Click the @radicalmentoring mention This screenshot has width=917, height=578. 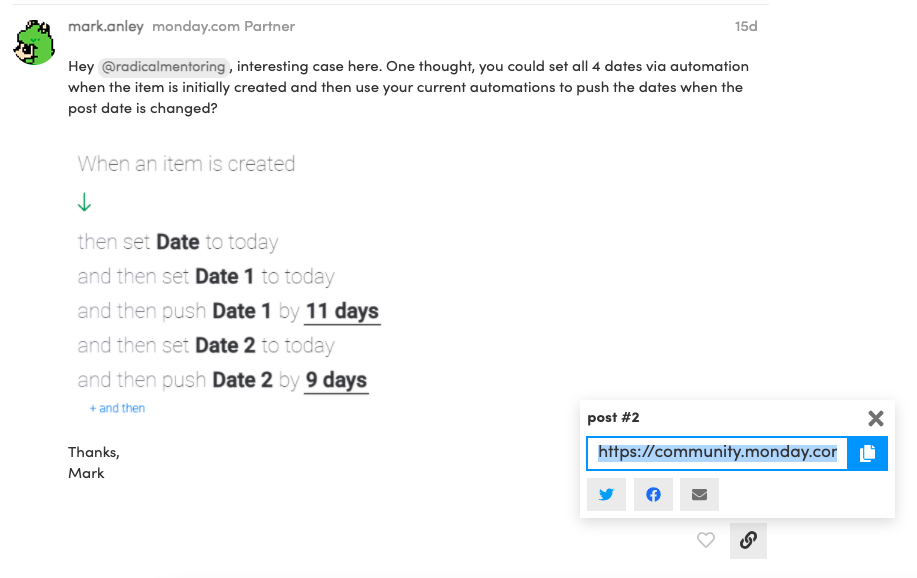point(165,67)
